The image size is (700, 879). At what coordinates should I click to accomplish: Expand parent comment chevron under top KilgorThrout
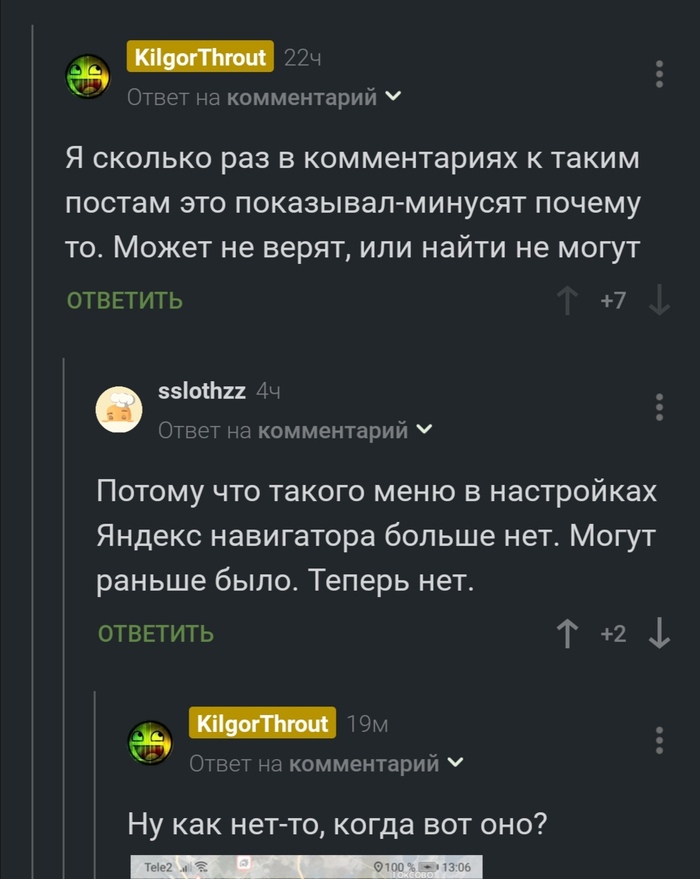point(393,97)
